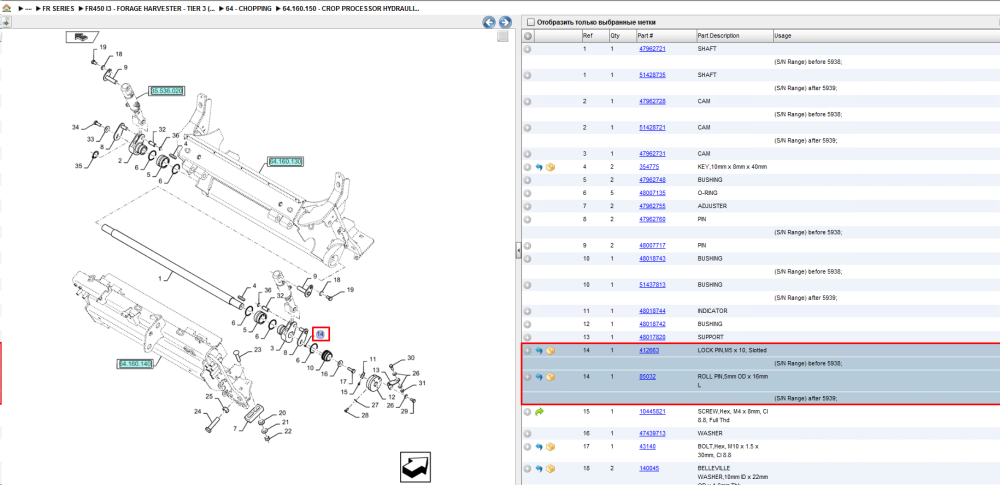Viewport: 1000px width, 485px height.
Task: Sort by the 'Ref' column header
Action: pos(594,36)
